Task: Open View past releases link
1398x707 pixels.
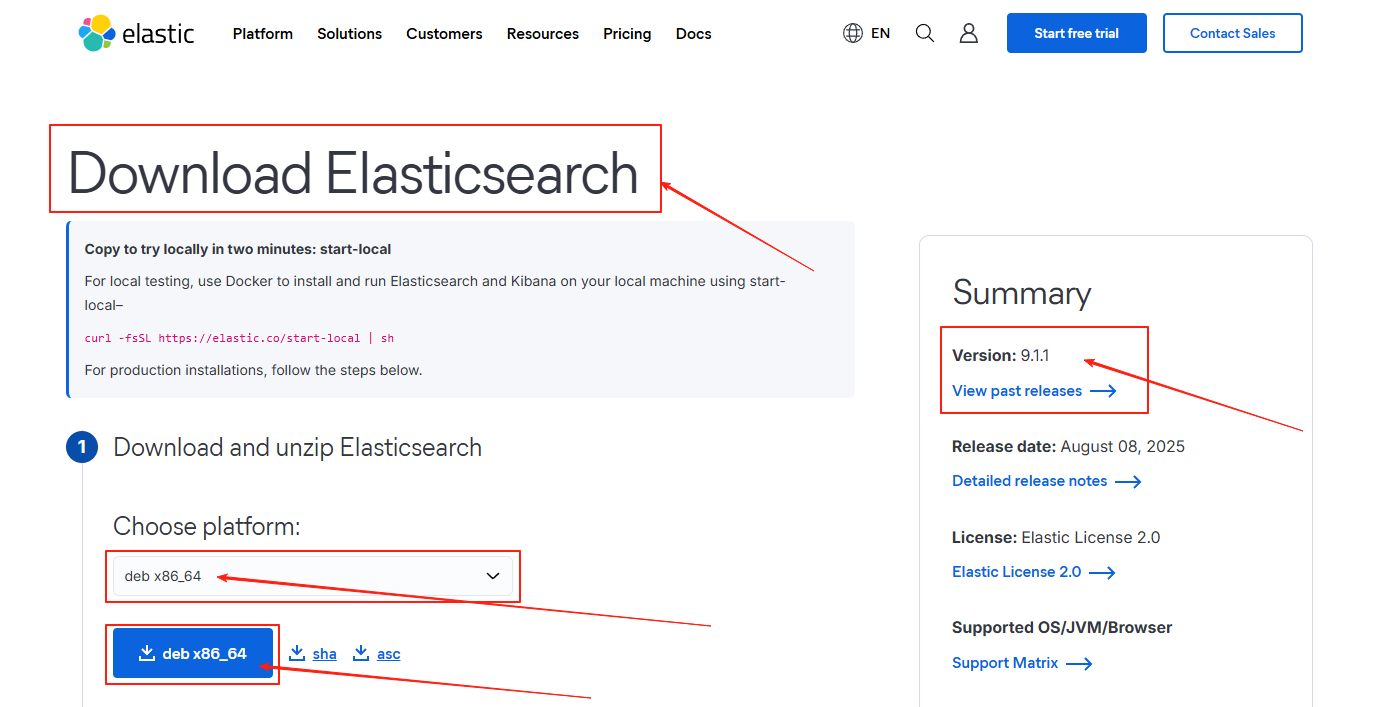Action: (1034, 391)
